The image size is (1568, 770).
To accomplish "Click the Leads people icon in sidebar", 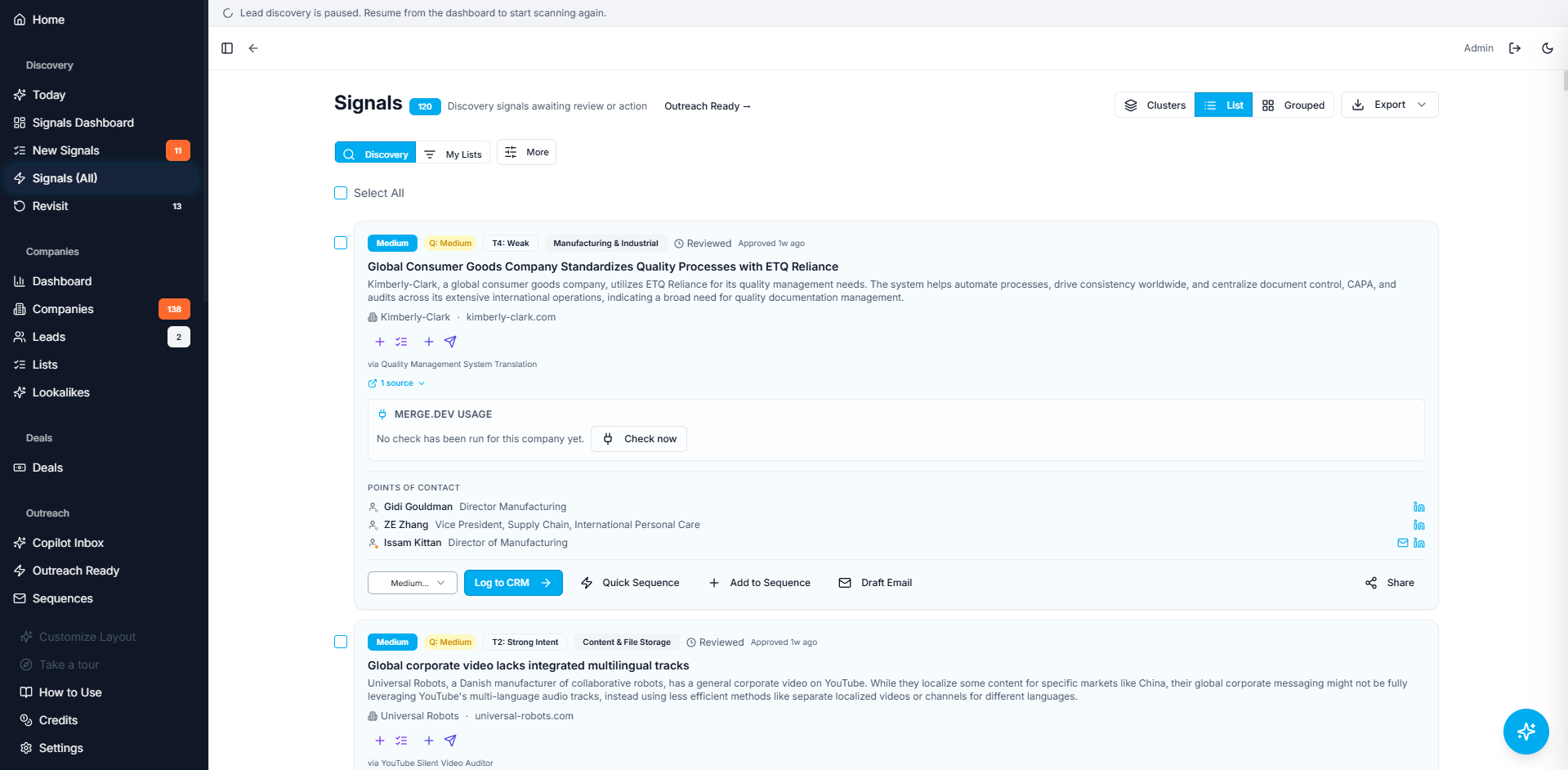I will point(20,337).
